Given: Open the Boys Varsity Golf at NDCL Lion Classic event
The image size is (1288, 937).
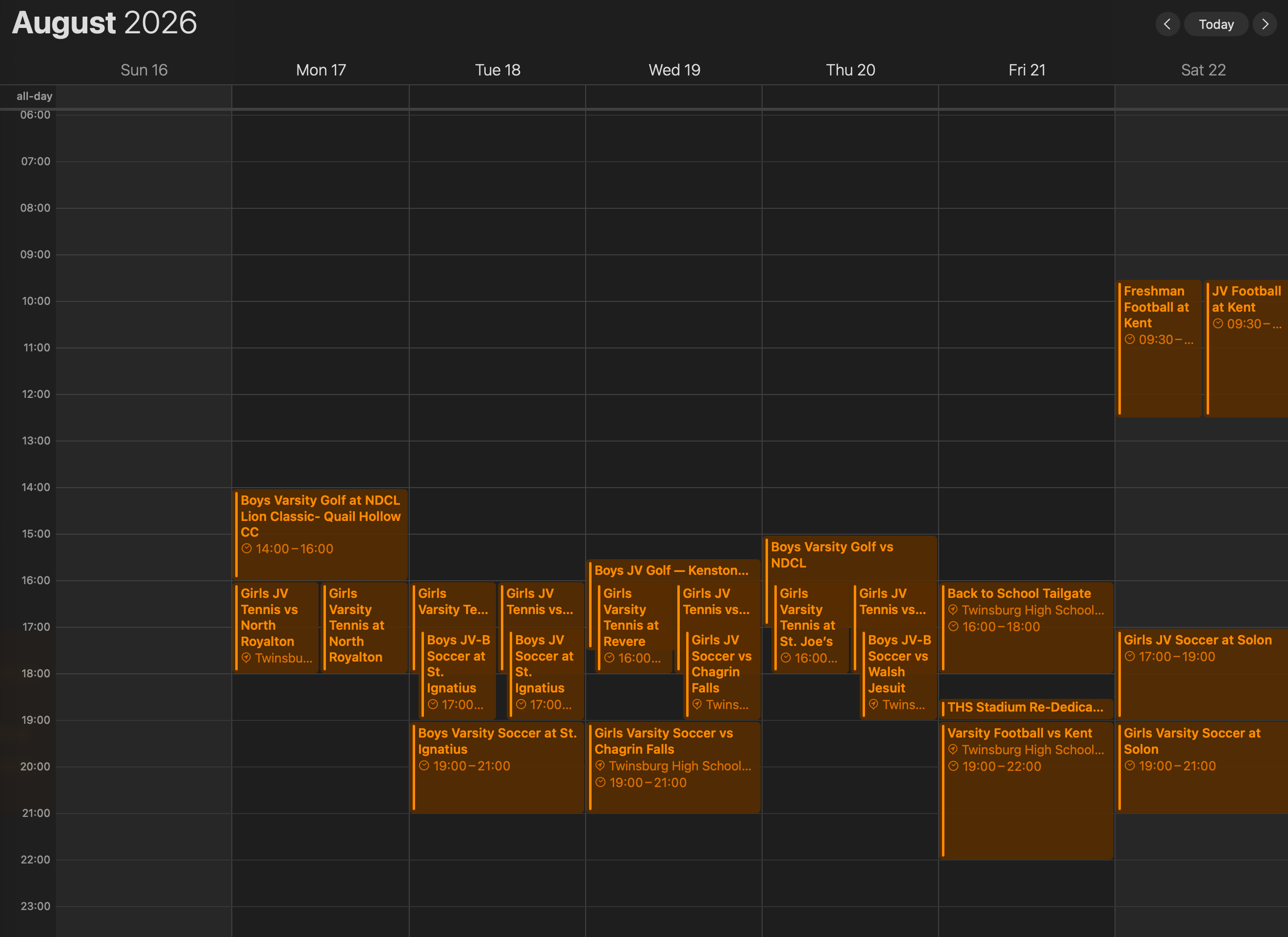Looking at the screenshot, I should pos(321,534).
